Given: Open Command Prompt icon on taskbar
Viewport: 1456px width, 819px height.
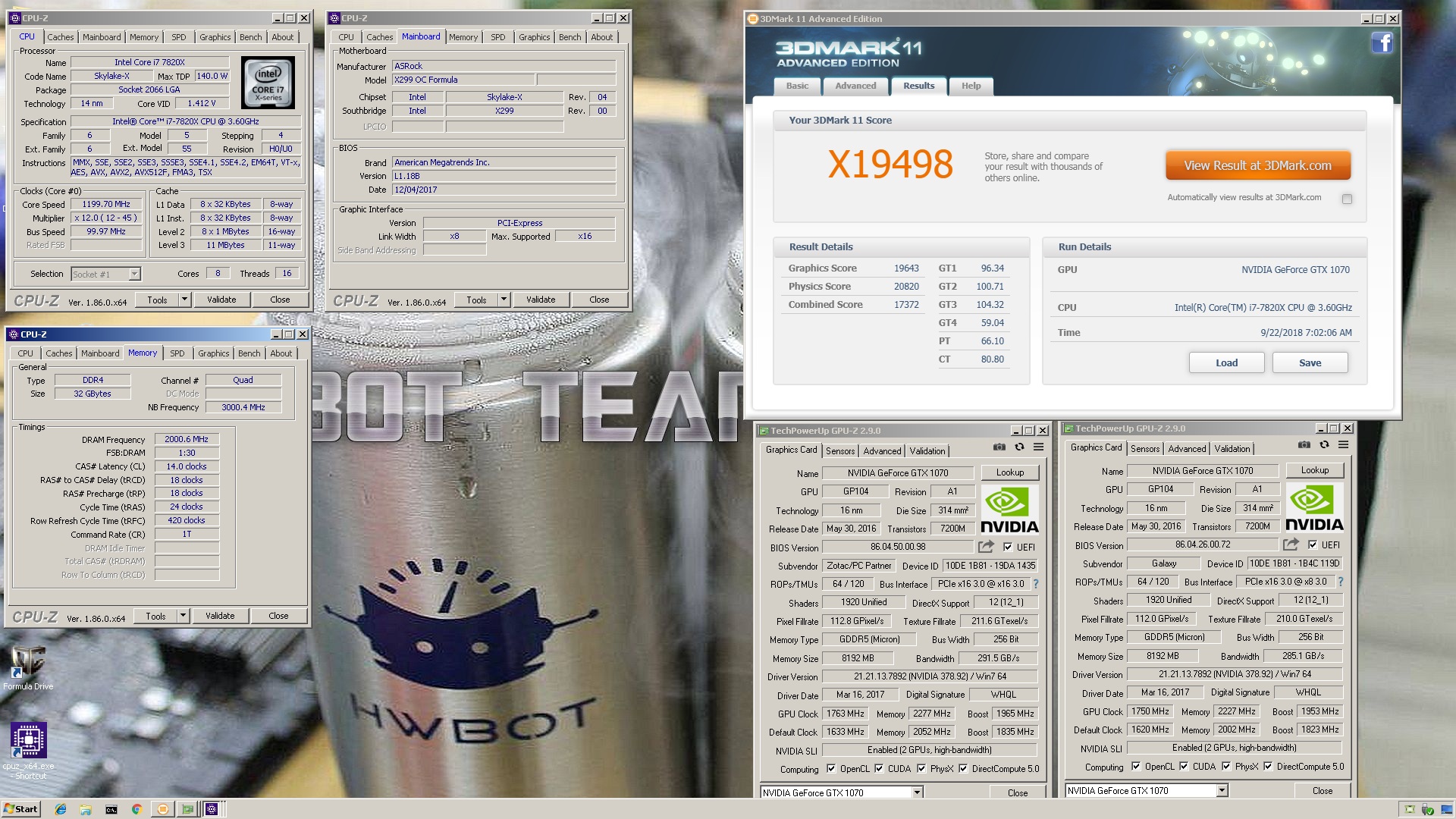Looking at the screenshot, I should (111, 809).
